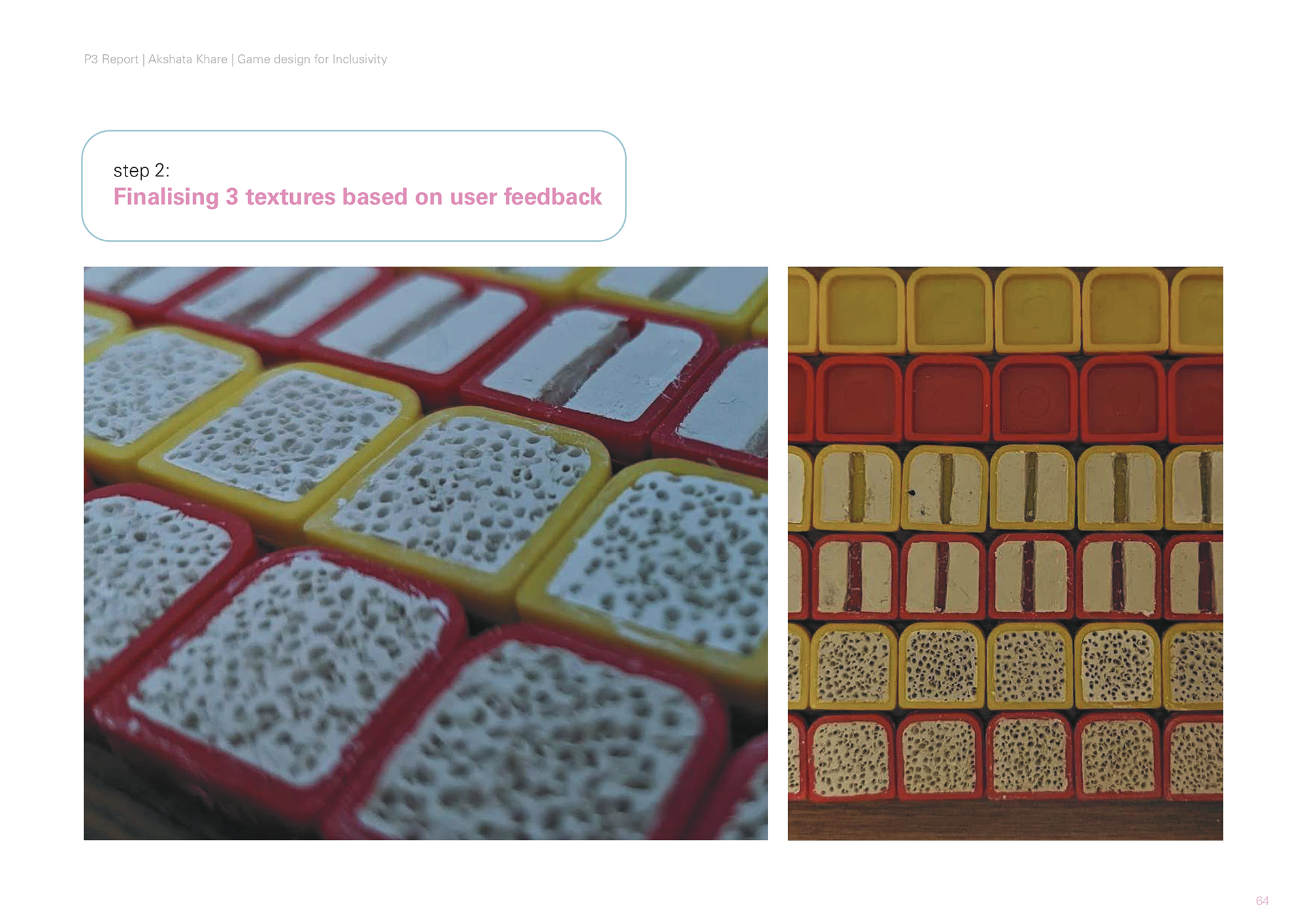The height and width of the screenshot is (924, 1307).
Task: Select the heading 'Finalising 3 textures based on user feedback'
Action: [x=357, y=197]
